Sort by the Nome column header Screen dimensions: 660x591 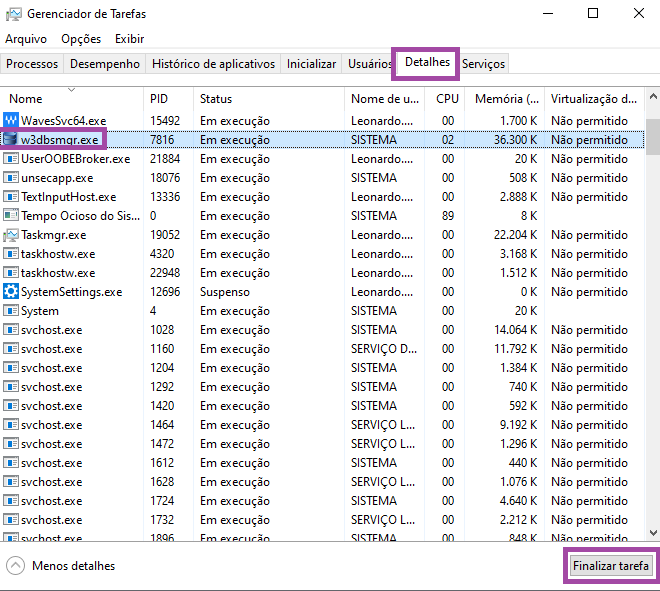[x=72, y=98]
